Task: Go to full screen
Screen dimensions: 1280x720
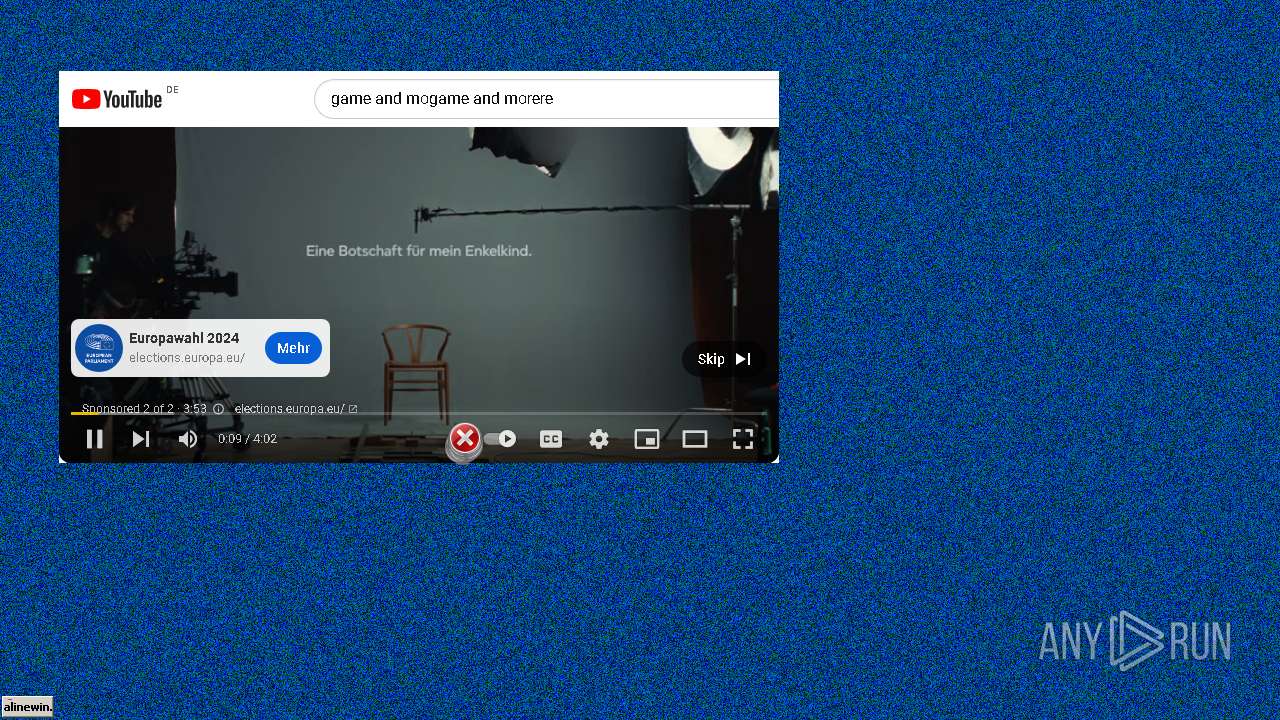Action: 743,439
